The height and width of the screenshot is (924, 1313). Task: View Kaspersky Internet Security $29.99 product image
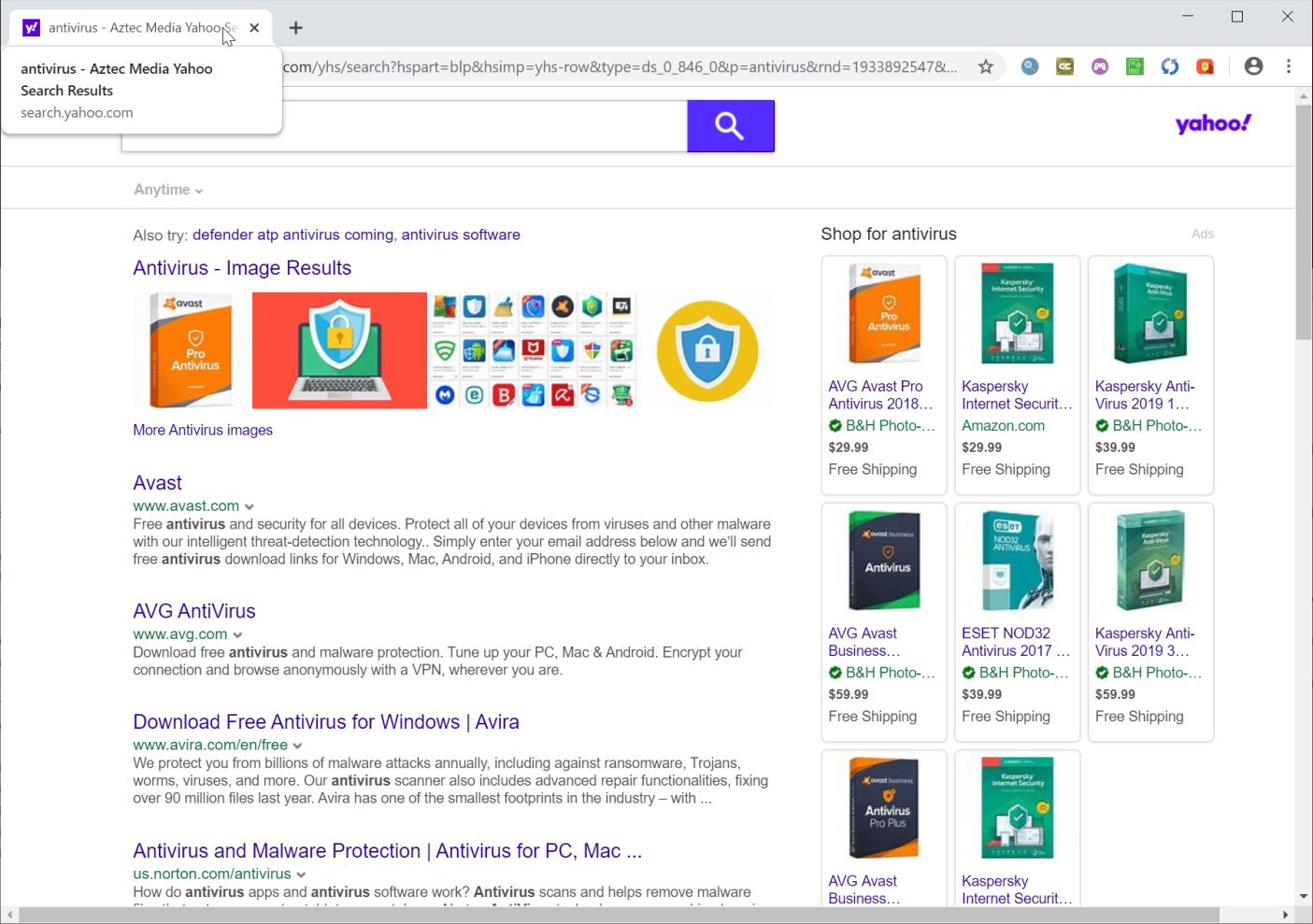pyautogui.click(x=1018, y=315)
